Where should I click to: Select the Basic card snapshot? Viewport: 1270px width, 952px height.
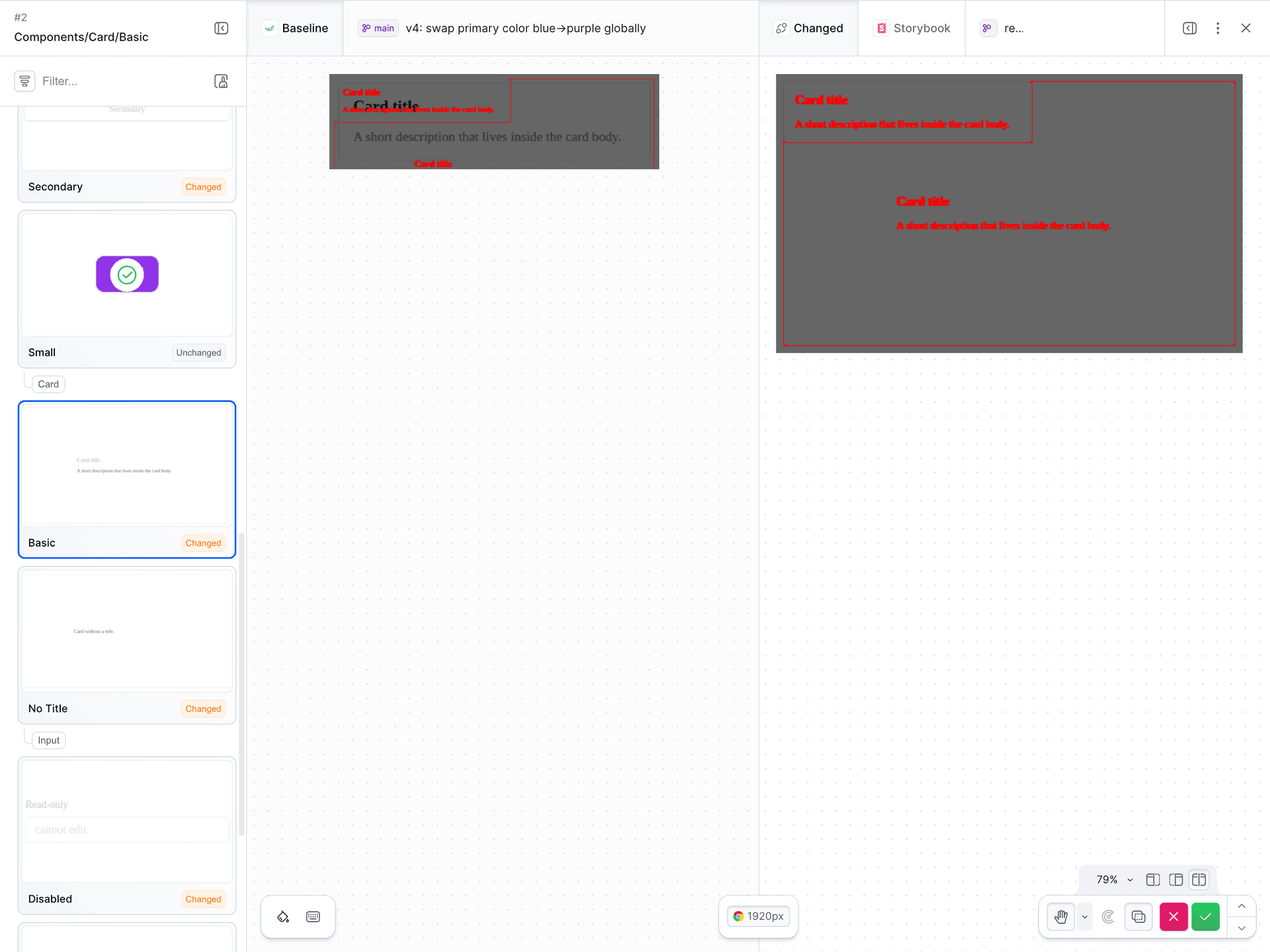click(x=127, y=479)
